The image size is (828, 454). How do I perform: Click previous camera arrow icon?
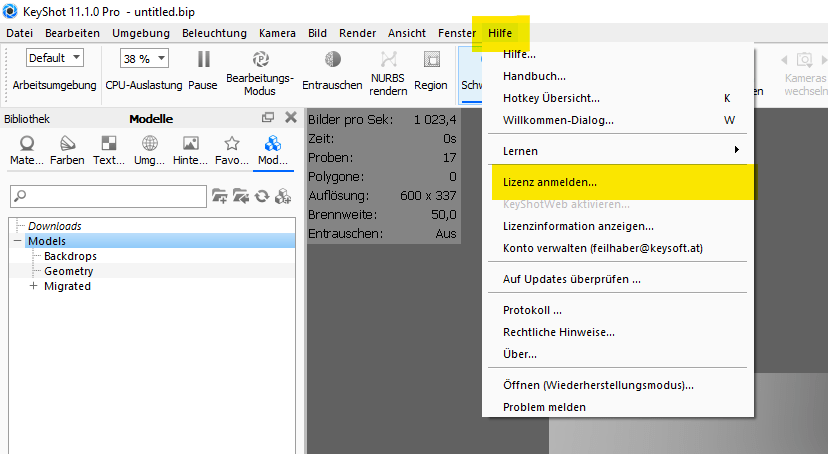(784, 60)
